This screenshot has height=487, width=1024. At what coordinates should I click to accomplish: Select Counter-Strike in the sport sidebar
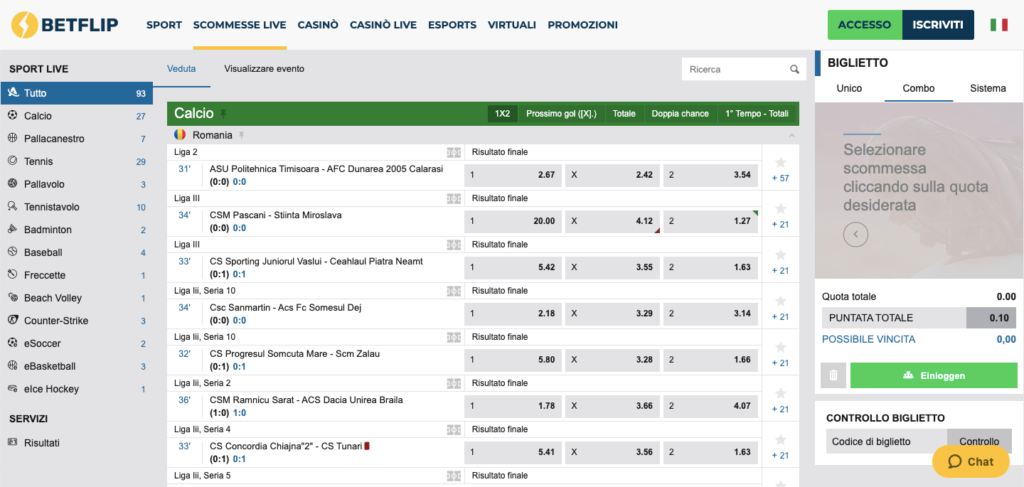click(x=76, y=321)
